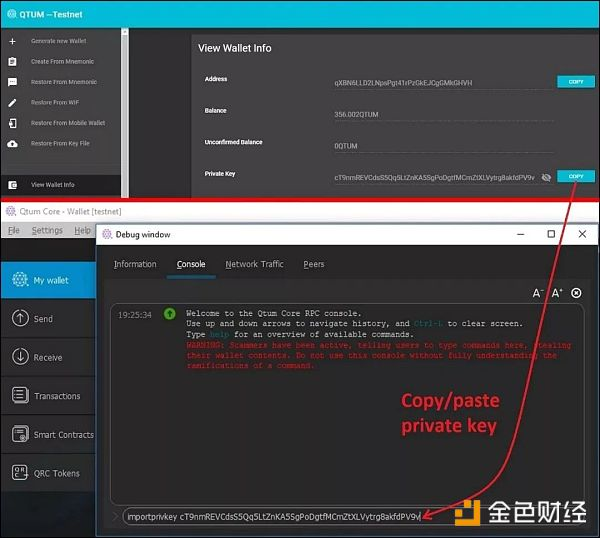Open the Transactions page
This screenshot has height=538, width=600.
48,396
